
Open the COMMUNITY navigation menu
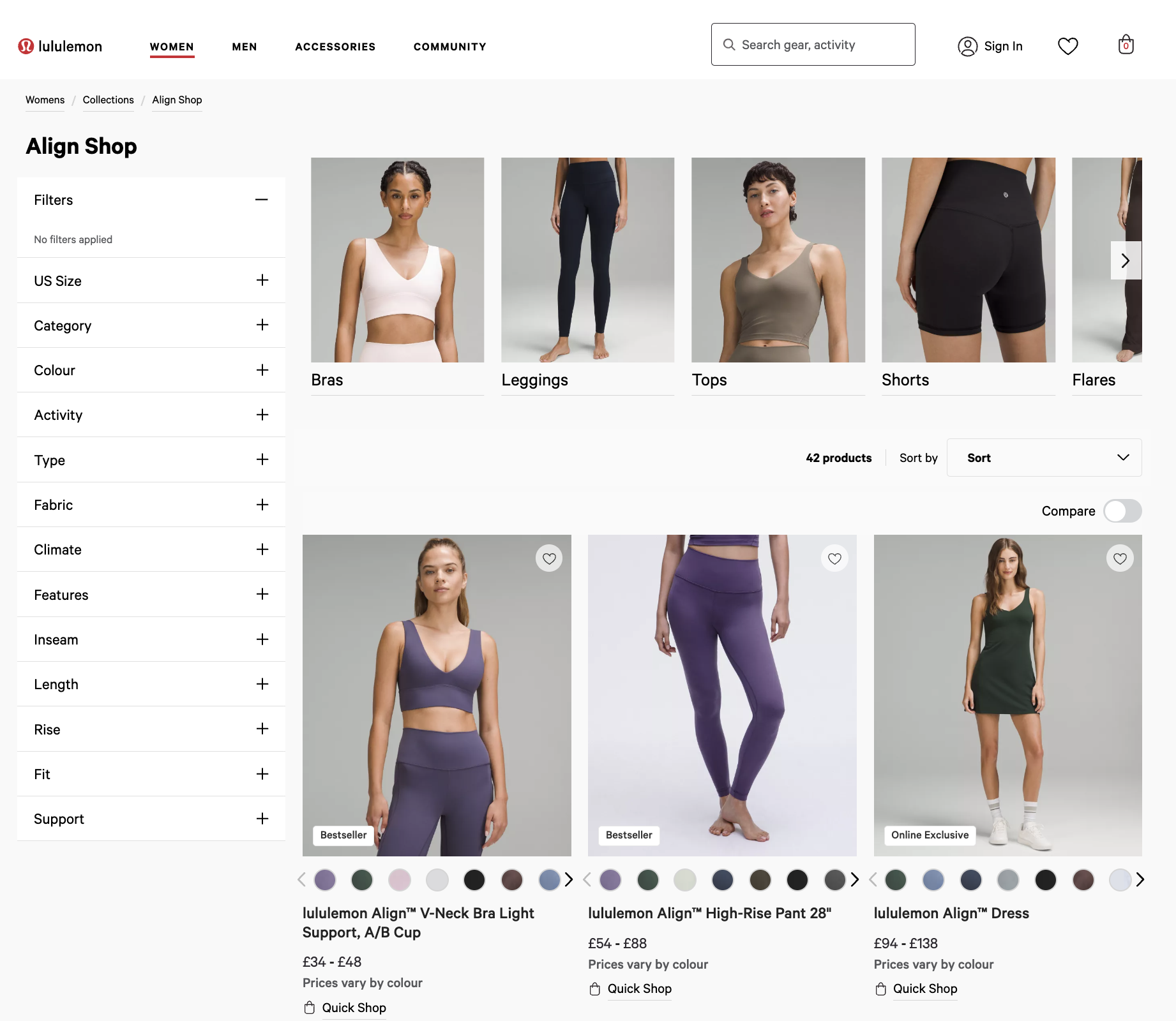coord(450,47)
